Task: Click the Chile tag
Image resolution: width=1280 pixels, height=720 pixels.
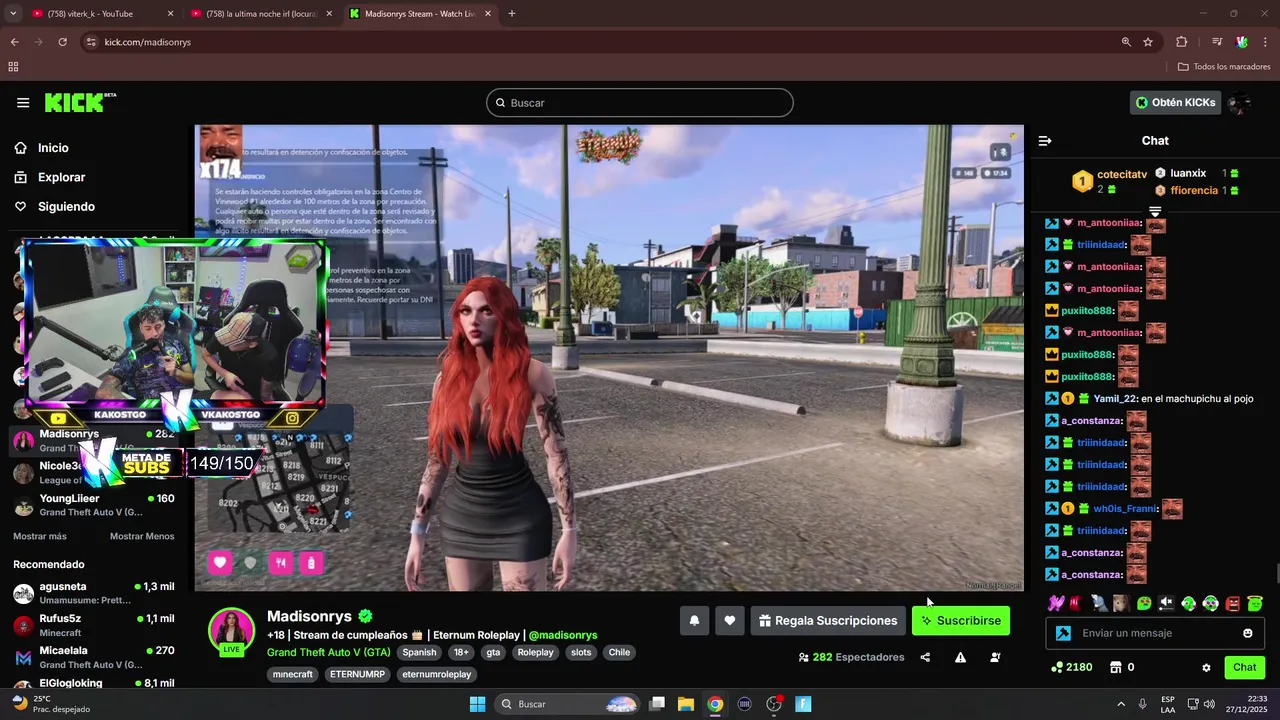Action: [x=619, y=653]
